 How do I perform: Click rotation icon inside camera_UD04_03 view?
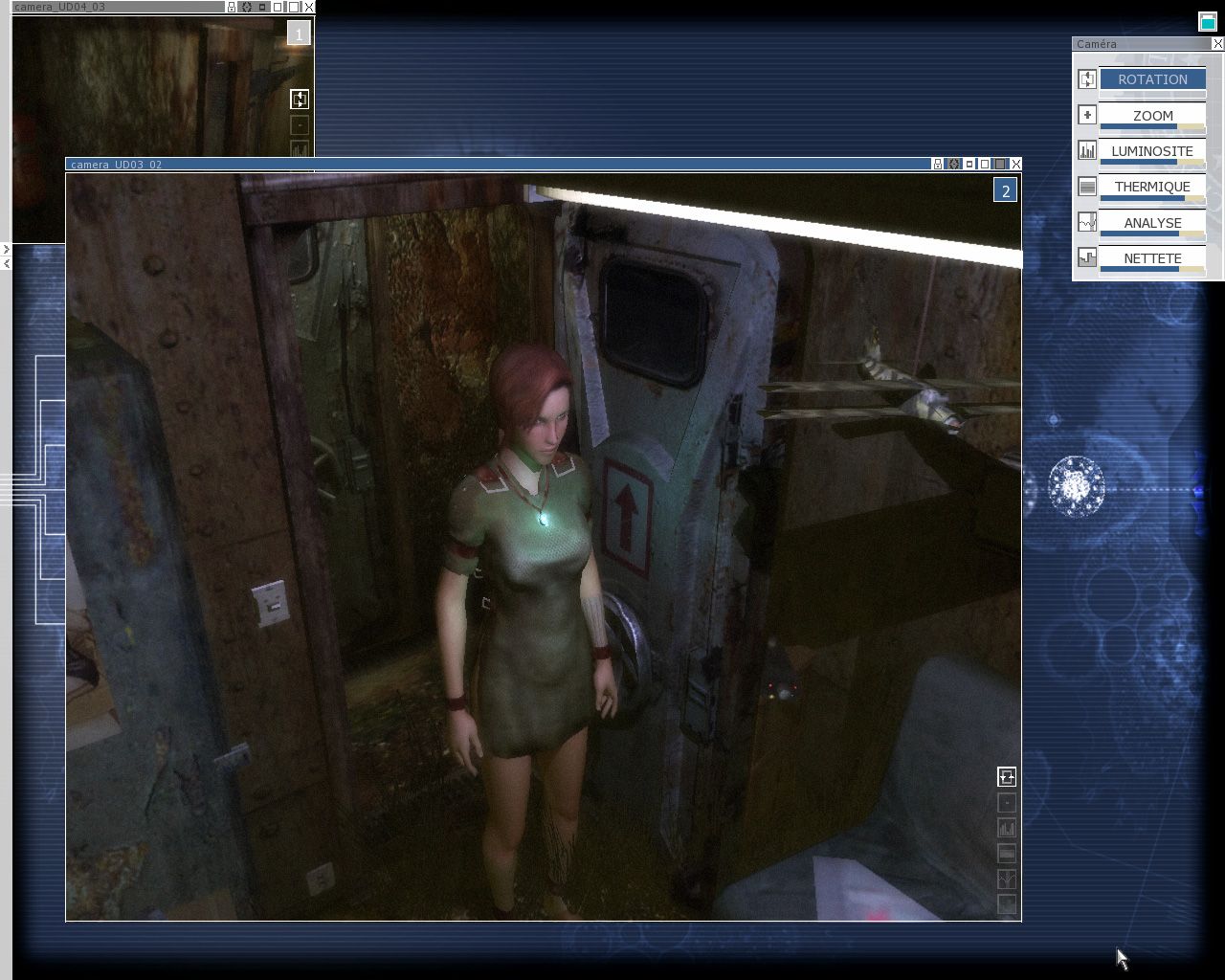[x=300, y=99]
